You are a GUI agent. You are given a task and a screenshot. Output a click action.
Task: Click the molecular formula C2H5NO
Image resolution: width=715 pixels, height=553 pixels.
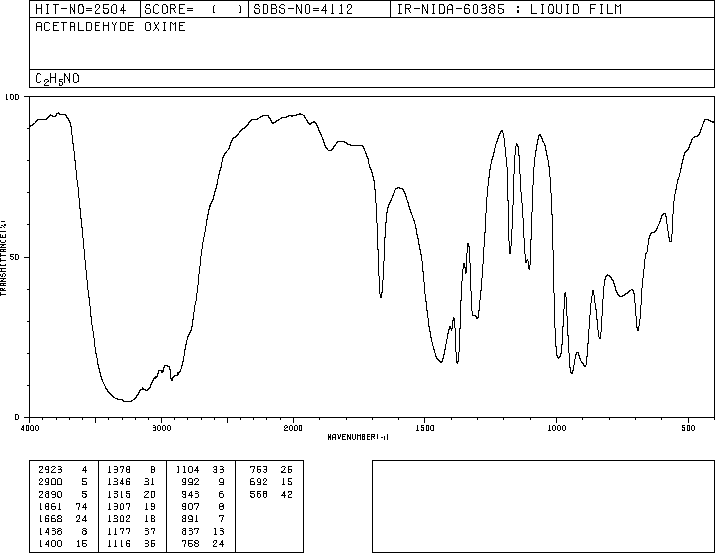(x=57, y=79)
